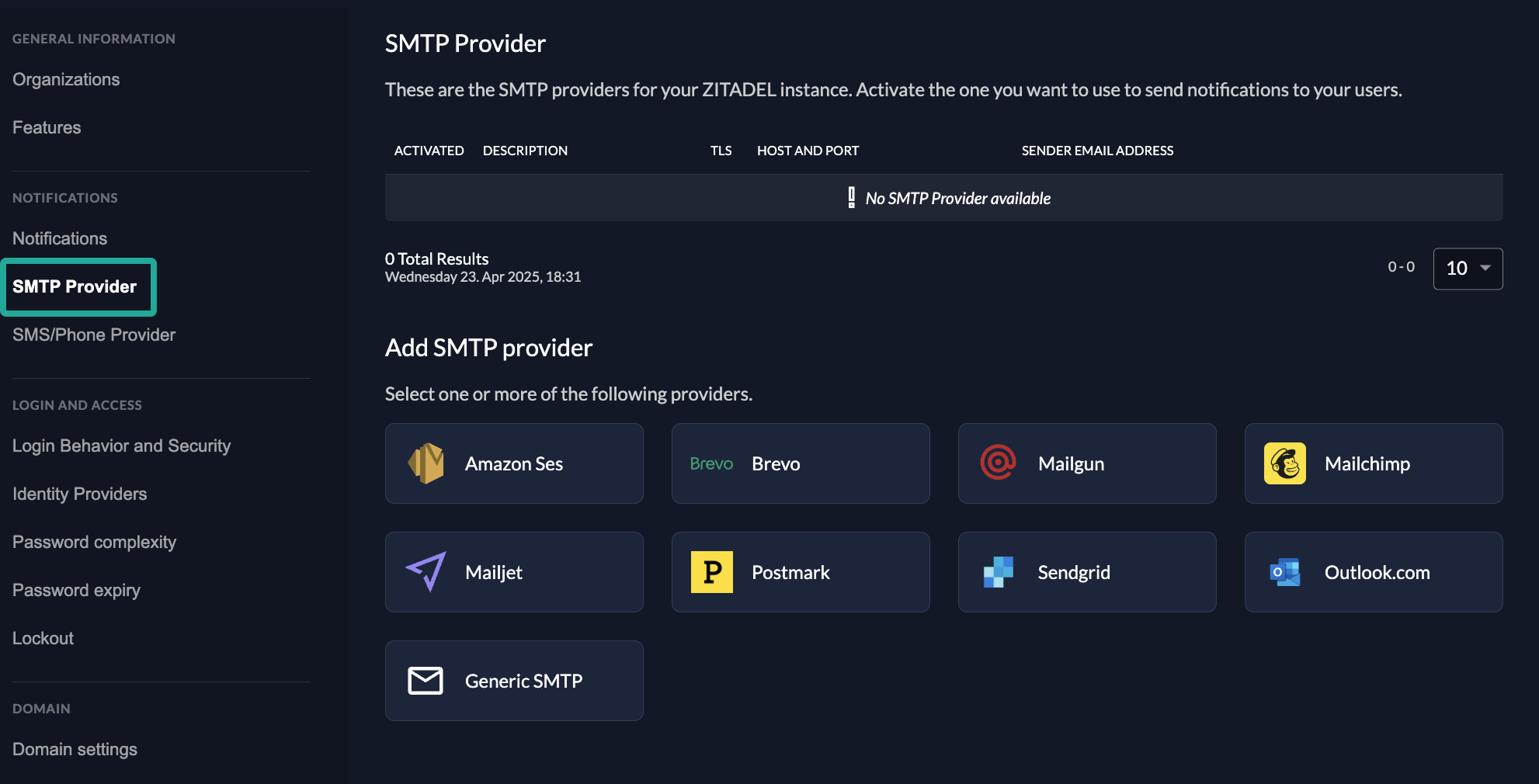The image size is (1539, 784).
Task: Choose the Outlook.com provider card
Action: 1374,572
